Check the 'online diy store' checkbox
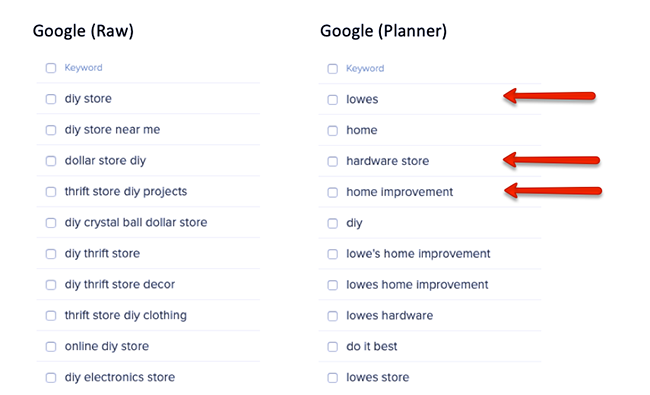This screenshot has width=650, height=395. [x=51, y=347]
